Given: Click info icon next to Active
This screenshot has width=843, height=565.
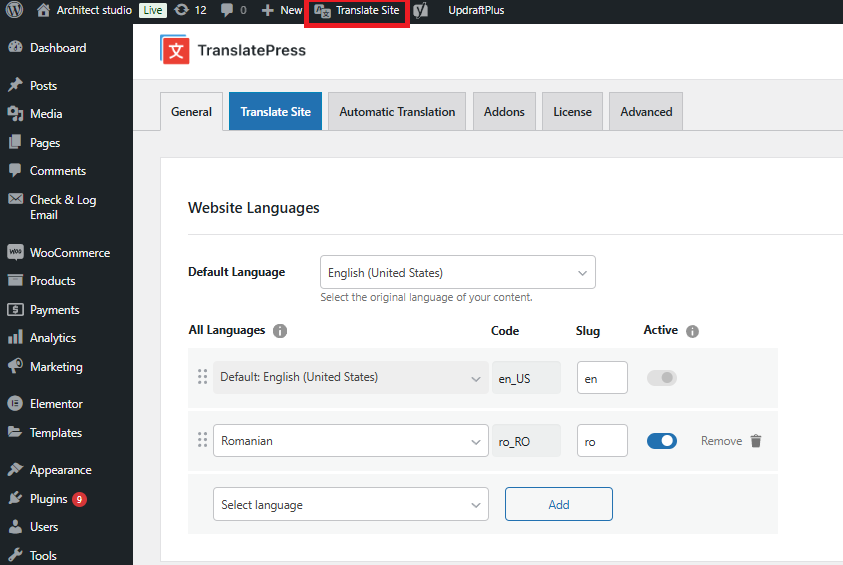Looking at the screenshot, I should (692, 331).
